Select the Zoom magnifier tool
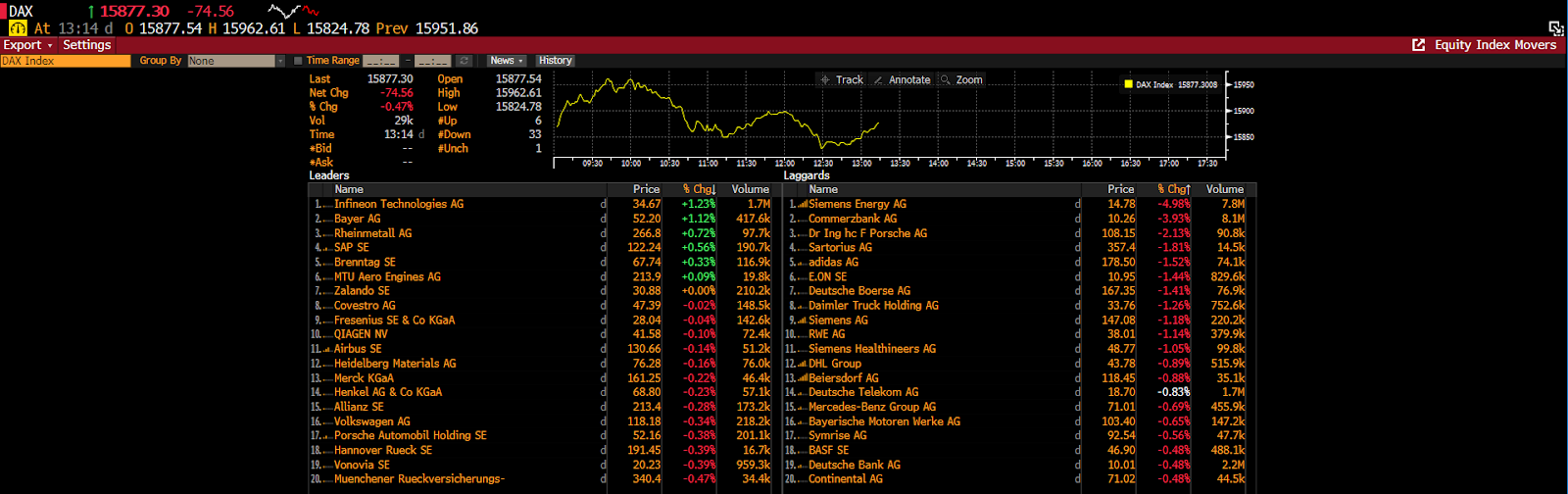 tap(960, 80)
